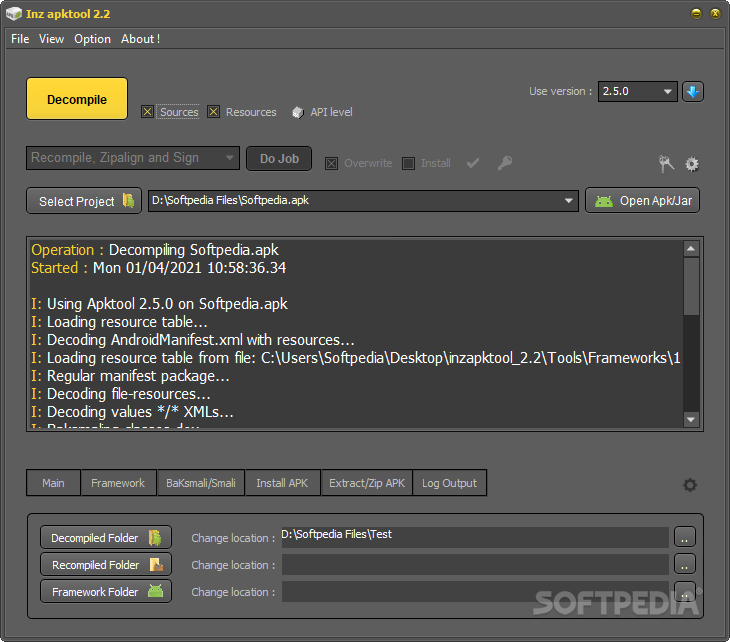Click the recompiled folder location field
The image size is (730, 642).
click(x=475, y=564)
